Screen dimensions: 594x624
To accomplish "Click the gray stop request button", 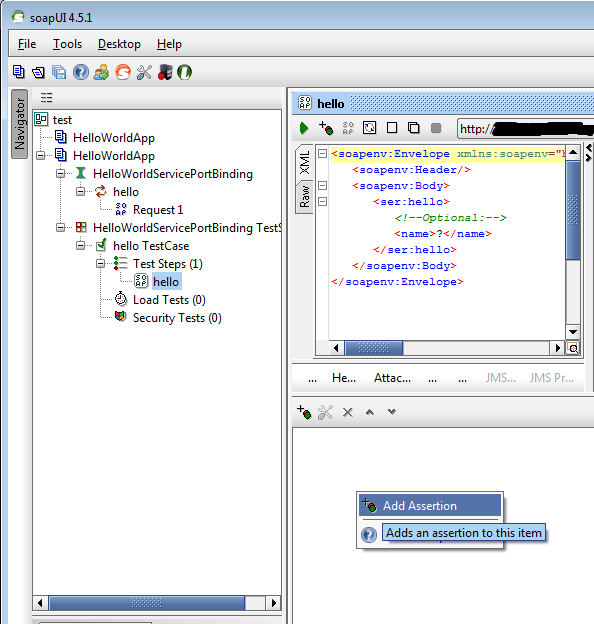I will (x=436, y=128).
